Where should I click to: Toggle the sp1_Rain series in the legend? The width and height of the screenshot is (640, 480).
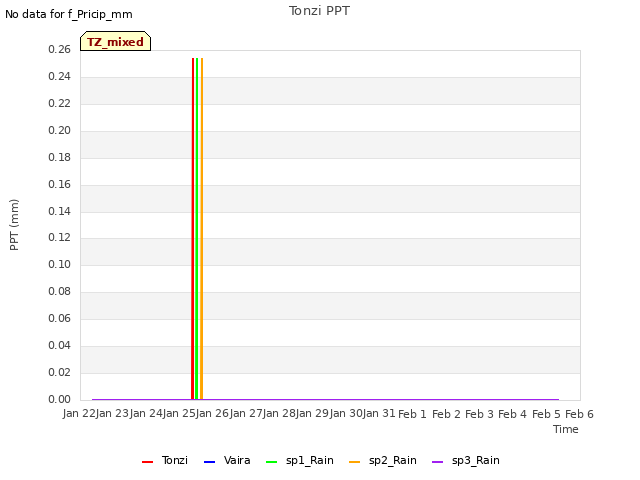point(300,460)
